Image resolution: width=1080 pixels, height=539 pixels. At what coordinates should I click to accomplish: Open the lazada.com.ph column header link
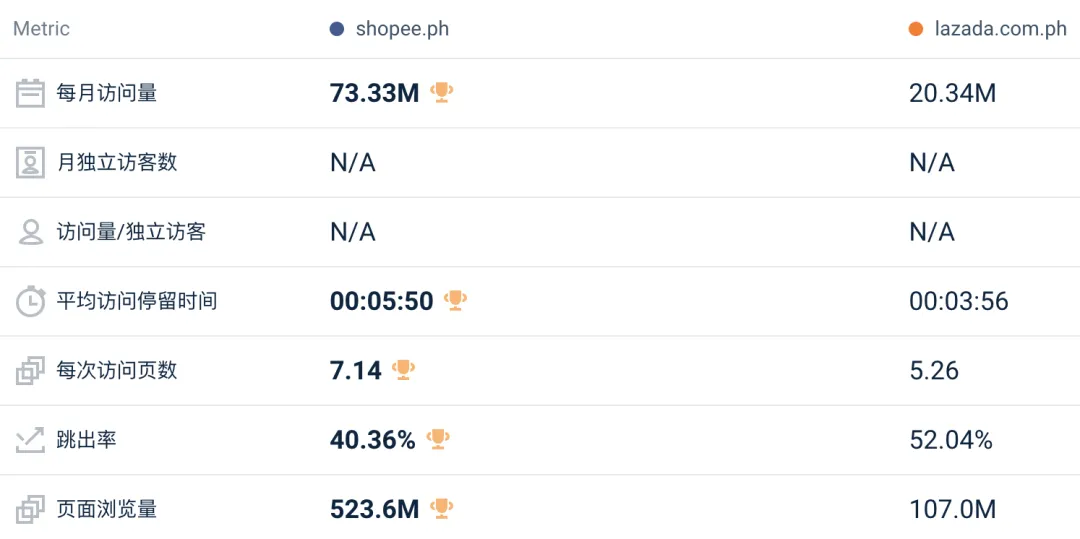click(x=1000, y=29)
